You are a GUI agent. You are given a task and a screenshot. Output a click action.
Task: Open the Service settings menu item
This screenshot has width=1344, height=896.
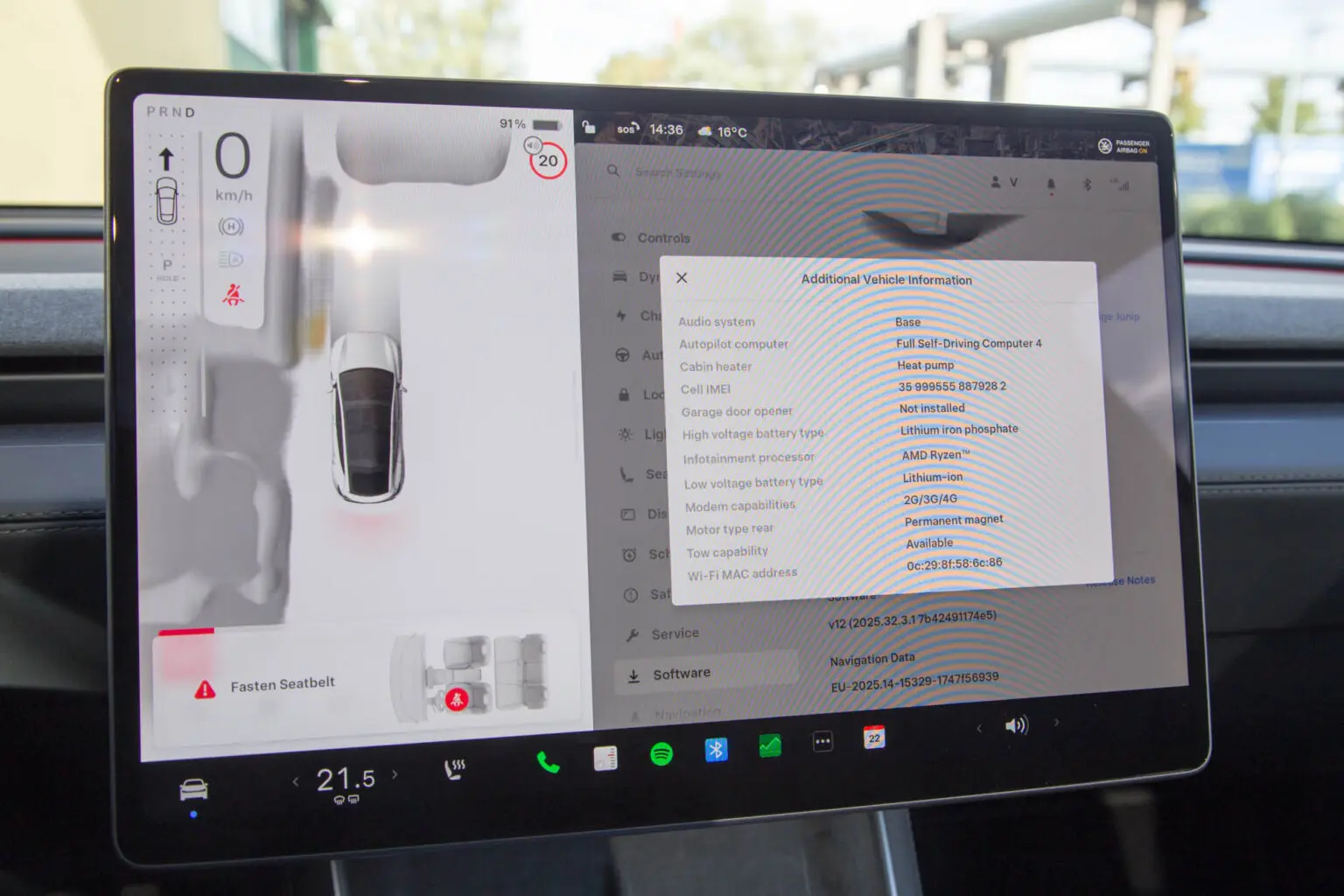(x=675, y=633)
